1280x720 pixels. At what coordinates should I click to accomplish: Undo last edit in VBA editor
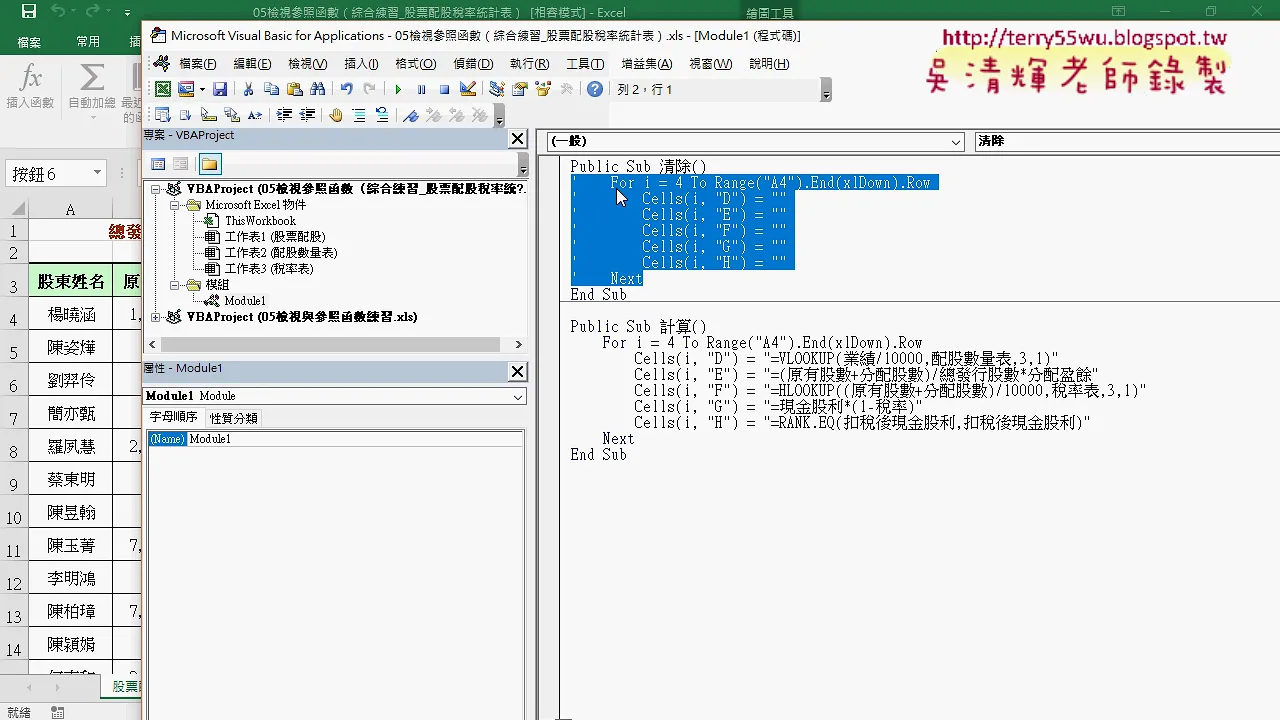pos(346,89)
